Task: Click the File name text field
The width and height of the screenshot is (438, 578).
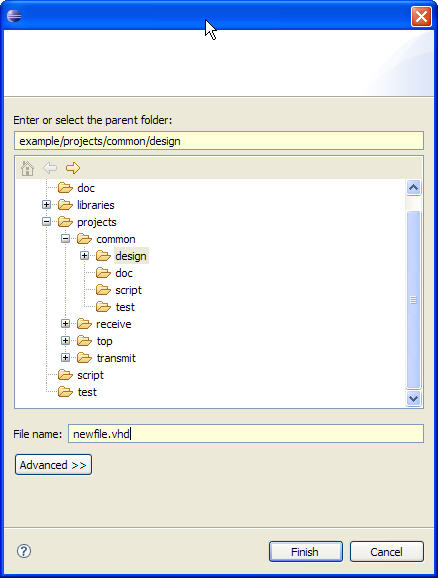Action: coord(246,434)
